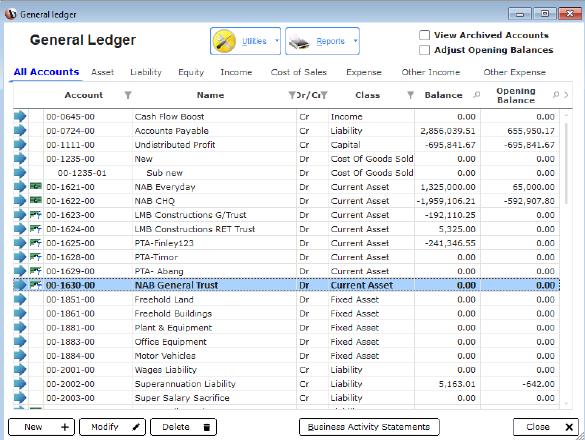Click the trust flag icon for LMB Constructions RET Trust
The height and width of the screenshot is (440, 585).
tap(36, 229)
